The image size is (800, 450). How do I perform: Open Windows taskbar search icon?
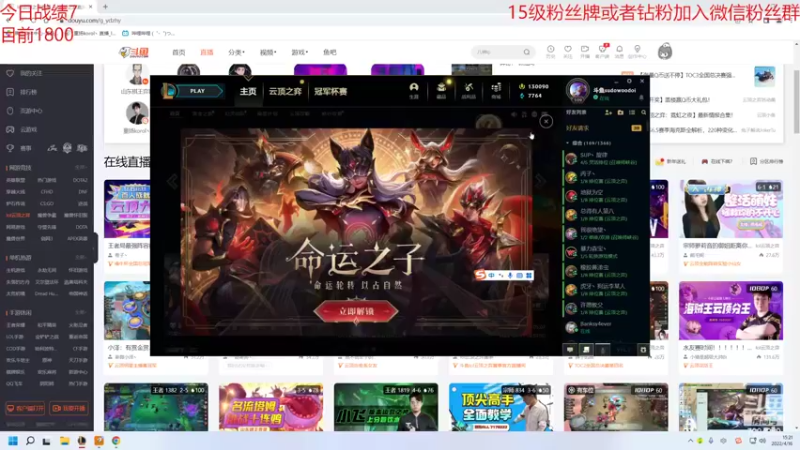[x=30, y=441]
